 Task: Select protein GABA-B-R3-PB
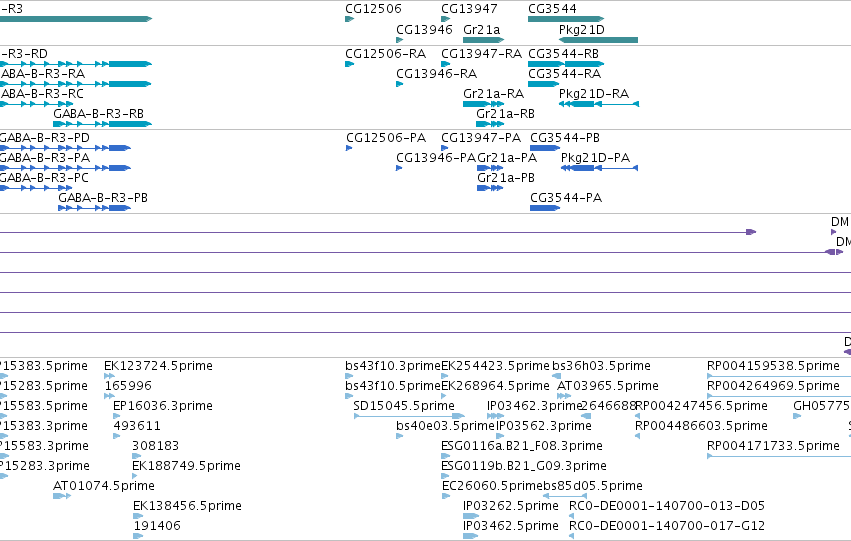click(103, 198)
